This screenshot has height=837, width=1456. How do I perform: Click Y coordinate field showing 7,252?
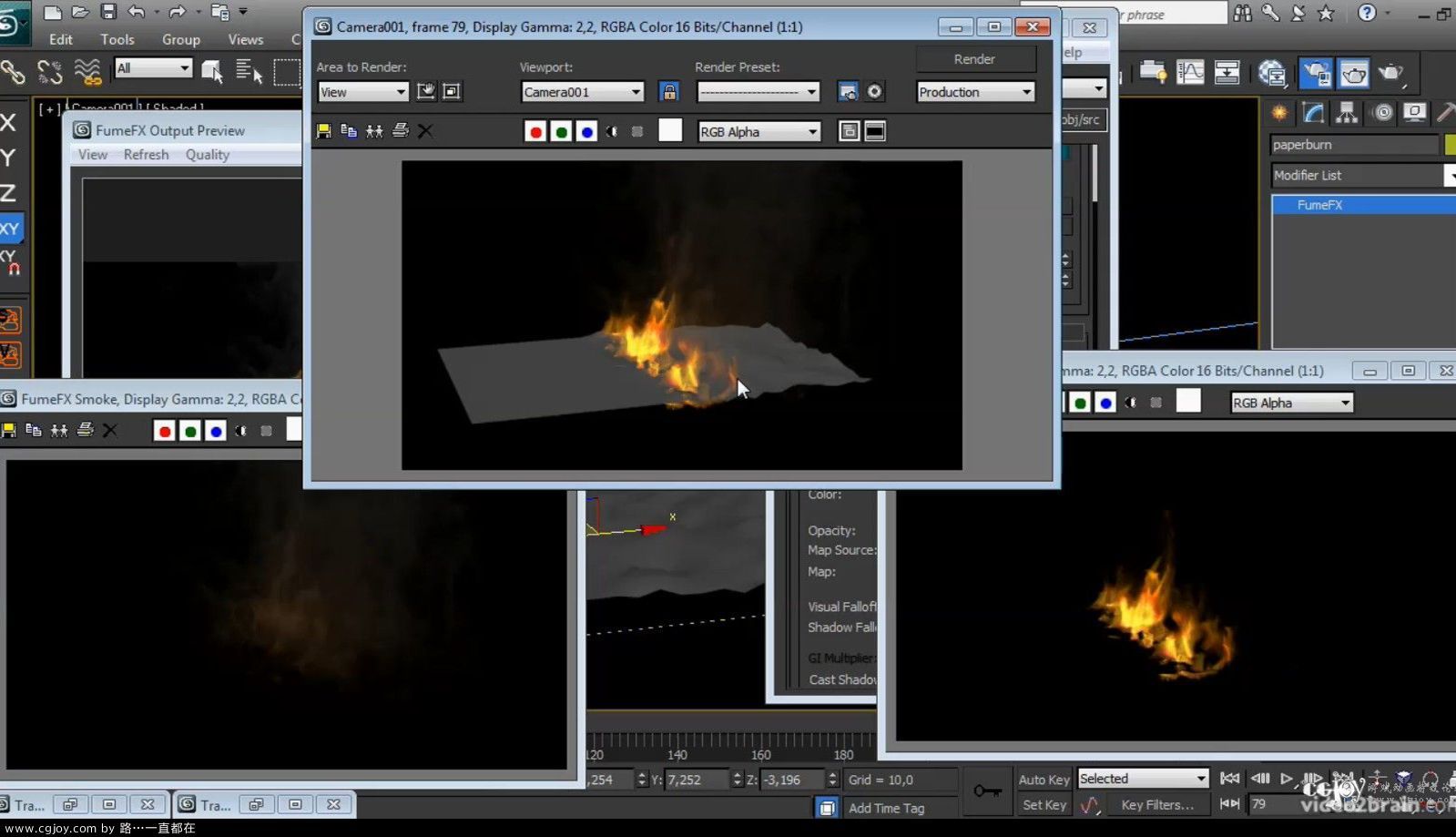pyautogui.click(x=696, y=781)
